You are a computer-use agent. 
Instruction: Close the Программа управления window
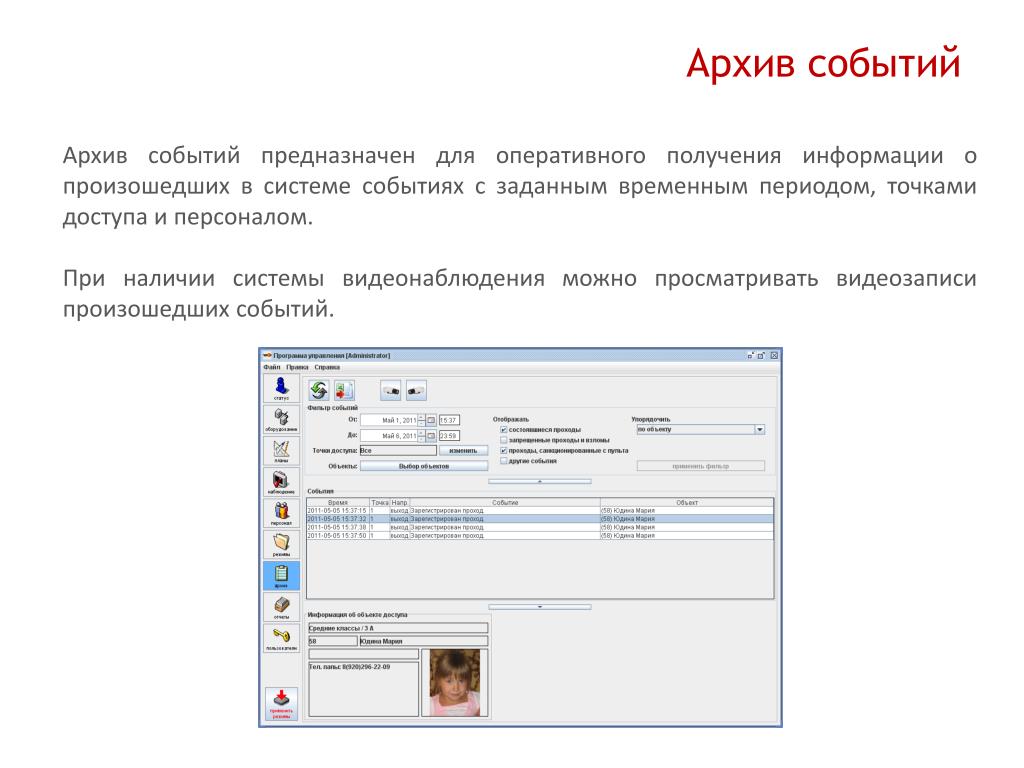point(774,356)
